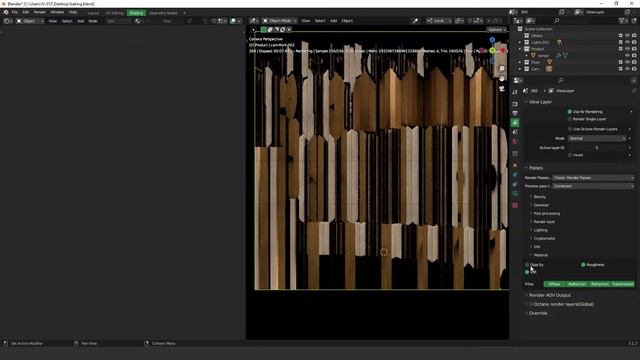
Task: Open Preview pass Combined dropdown
Action: (x=593, y=186)
